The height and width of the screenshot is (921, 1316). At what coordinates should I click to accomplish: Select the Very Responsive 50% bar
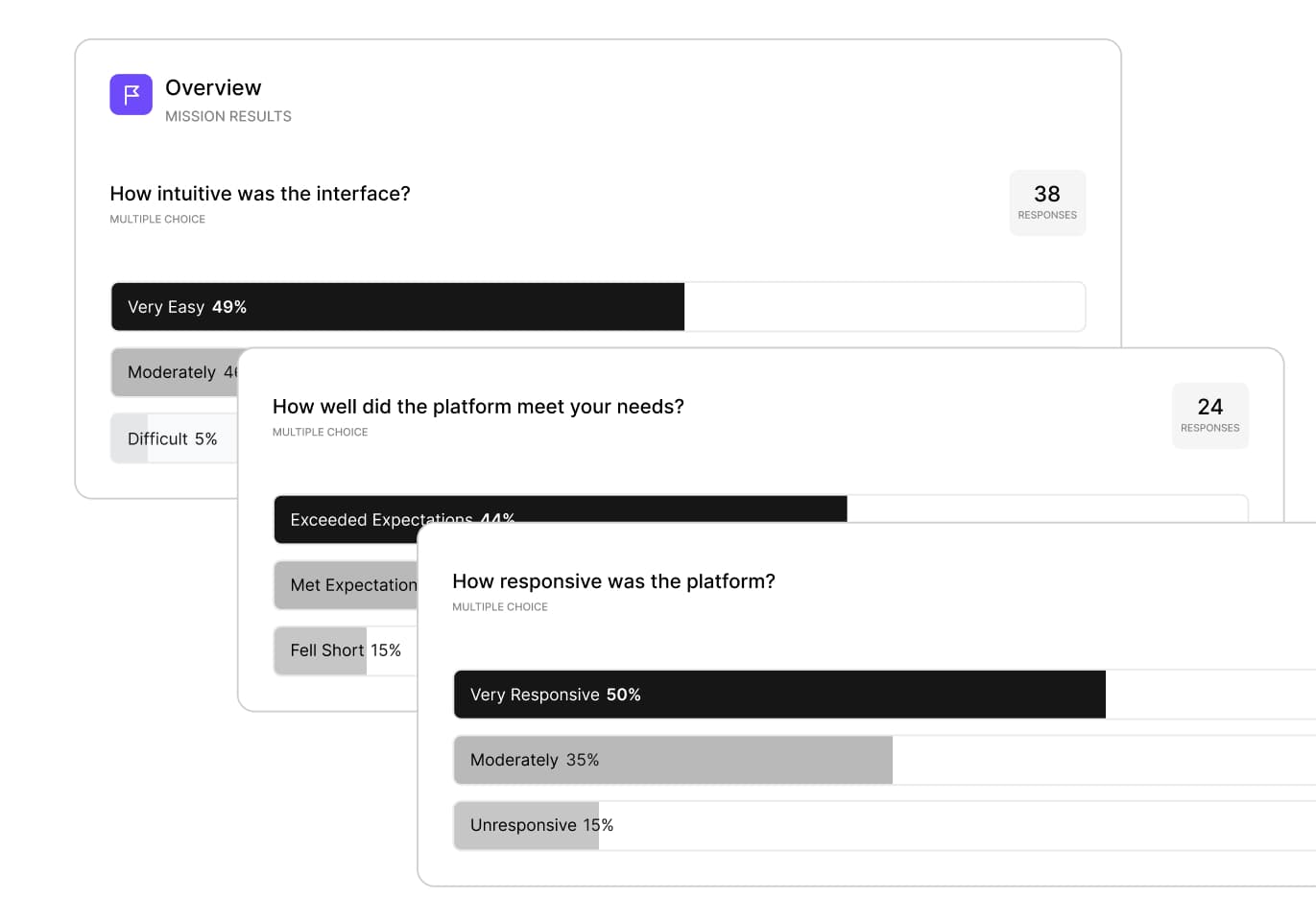778,695
